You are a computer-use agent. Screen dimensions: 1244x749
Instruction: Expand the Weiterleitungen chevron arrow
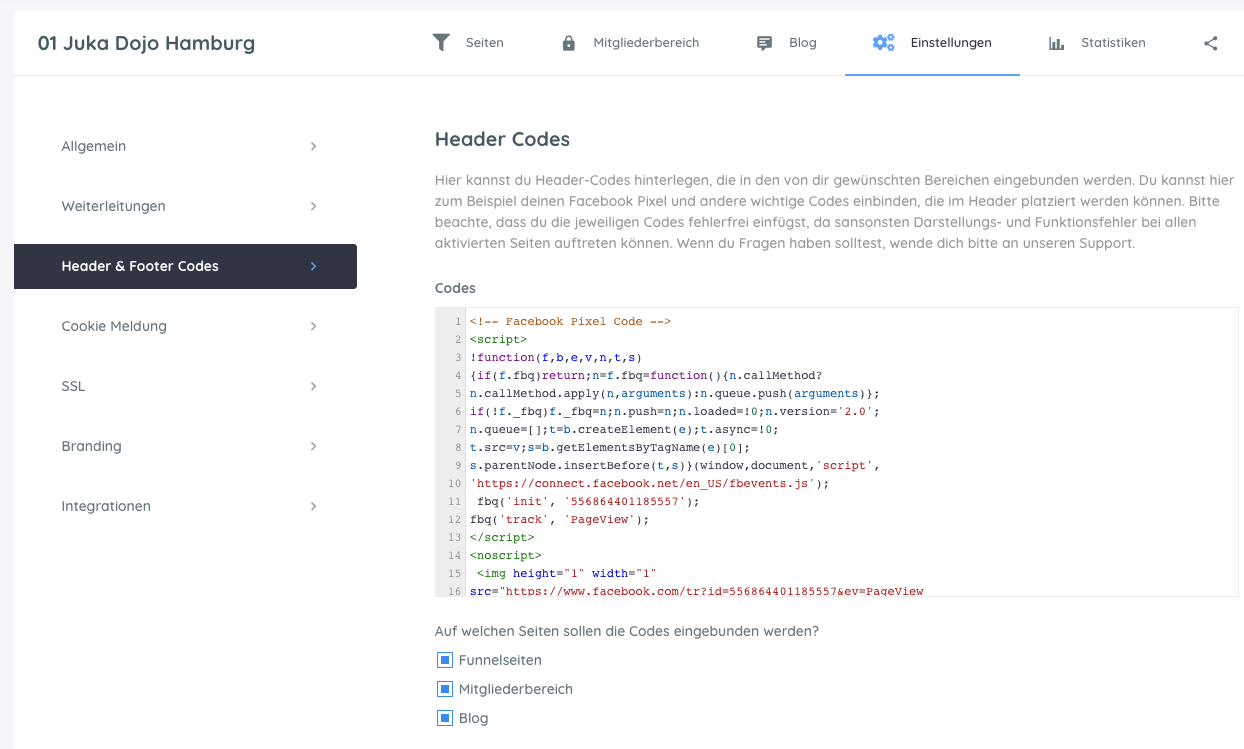pos(313,206)
